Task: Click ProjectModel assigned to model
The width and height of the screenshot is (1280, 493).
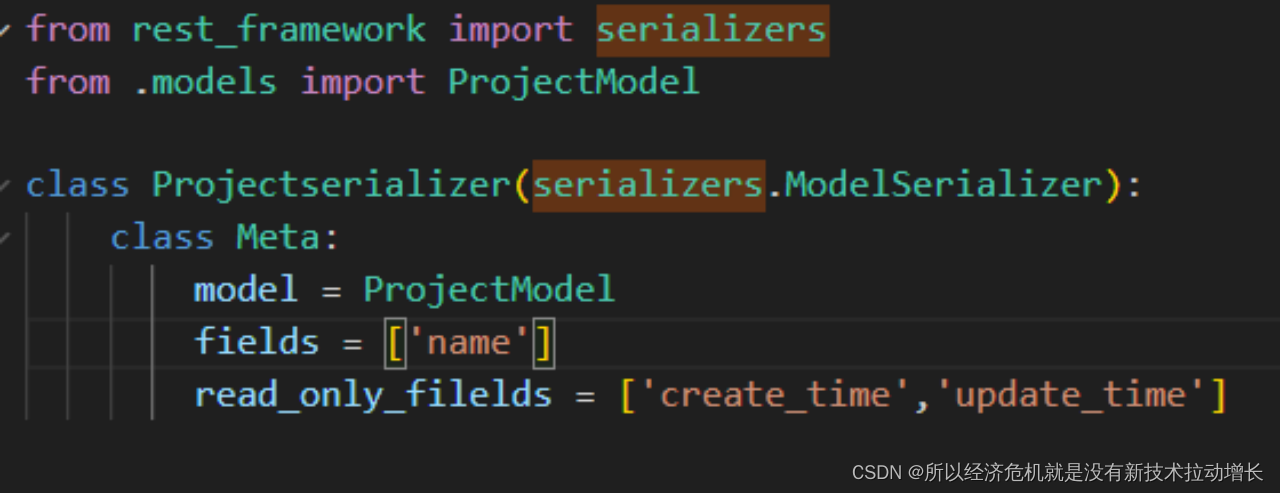Action: [x=489, y=290]
